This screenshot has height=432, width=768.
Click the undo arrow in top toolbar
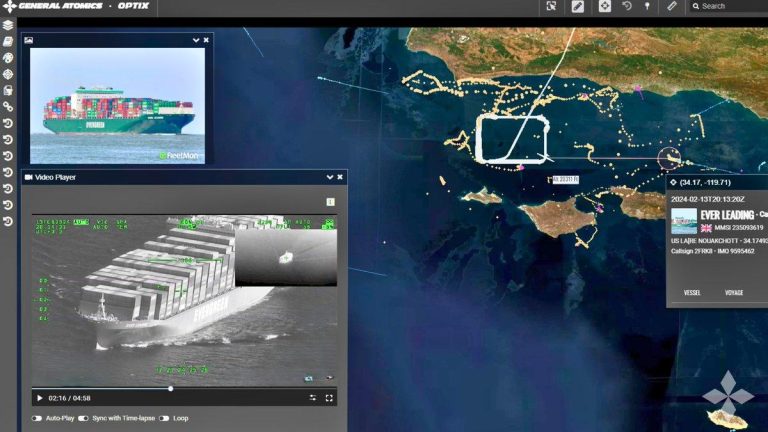click(627, 6)
